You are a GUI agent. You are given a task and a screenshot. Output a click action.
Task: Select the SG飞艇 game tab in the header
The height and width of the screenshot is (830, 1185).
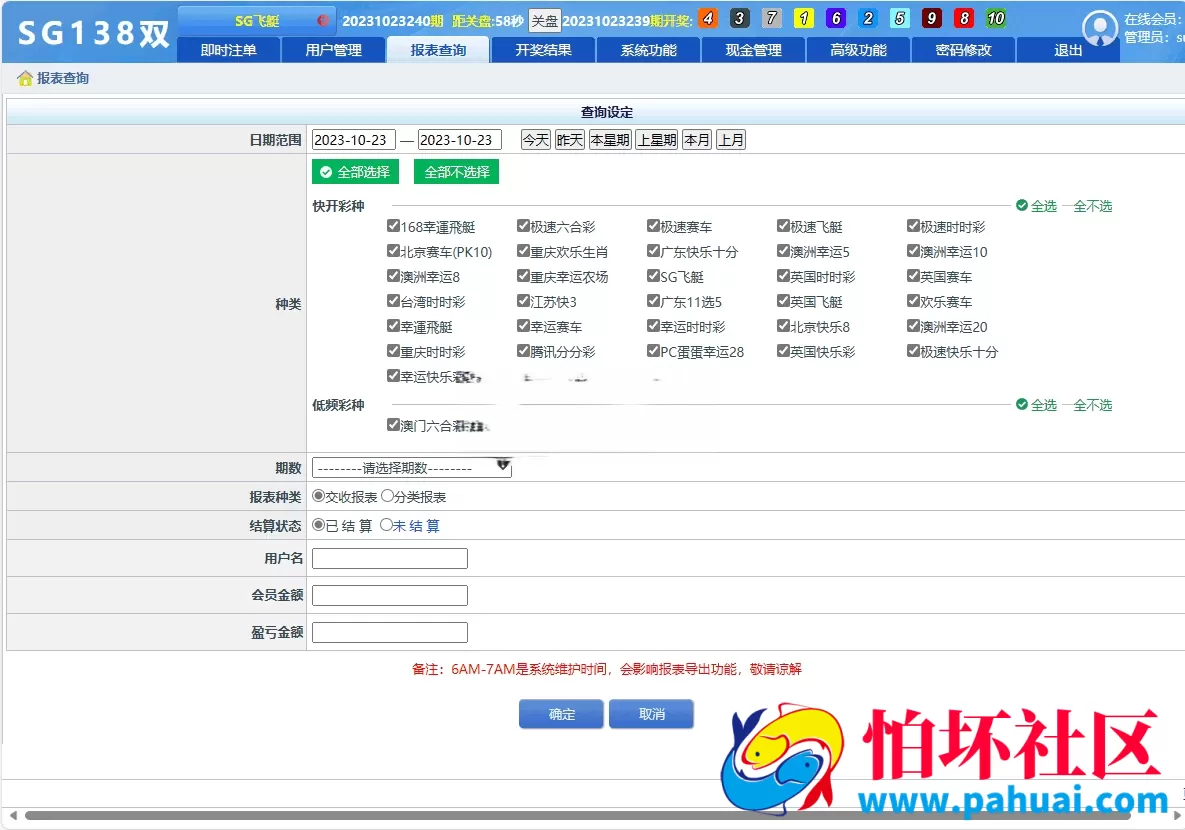pyautogui.click(x=257, y=20)
